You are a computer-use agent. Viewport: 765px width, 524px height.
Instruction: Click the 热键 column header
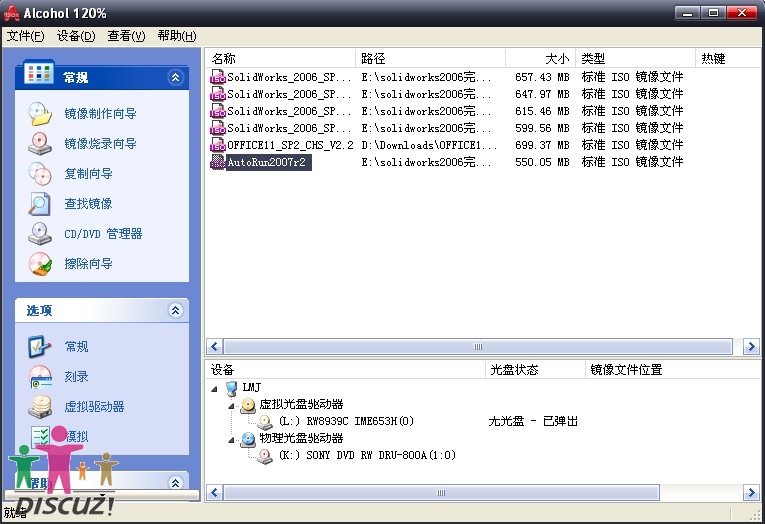727,59
